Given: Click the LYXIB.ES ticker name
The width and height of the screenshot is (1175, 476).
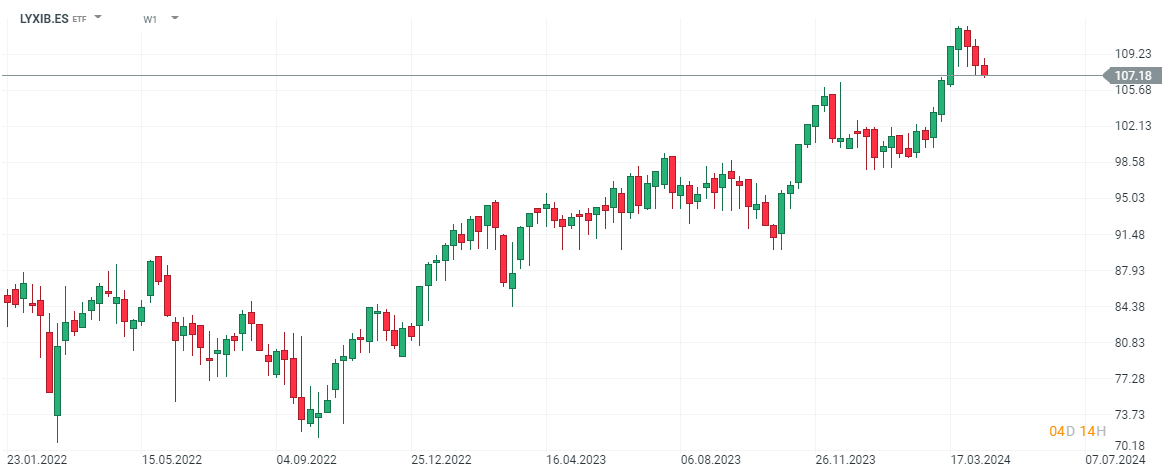Looking at the screenshot, I should point(44,18).
